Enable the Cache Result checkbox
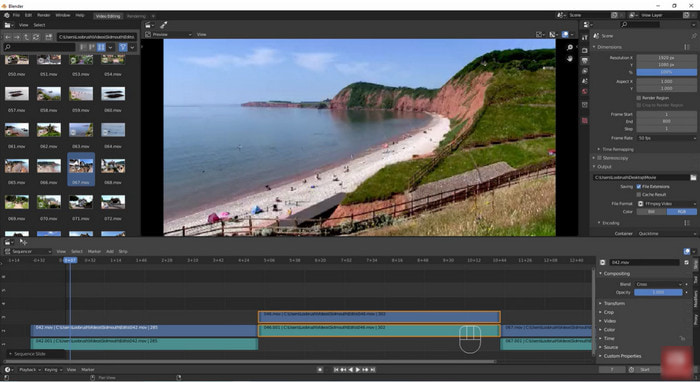 click(639, 195)
